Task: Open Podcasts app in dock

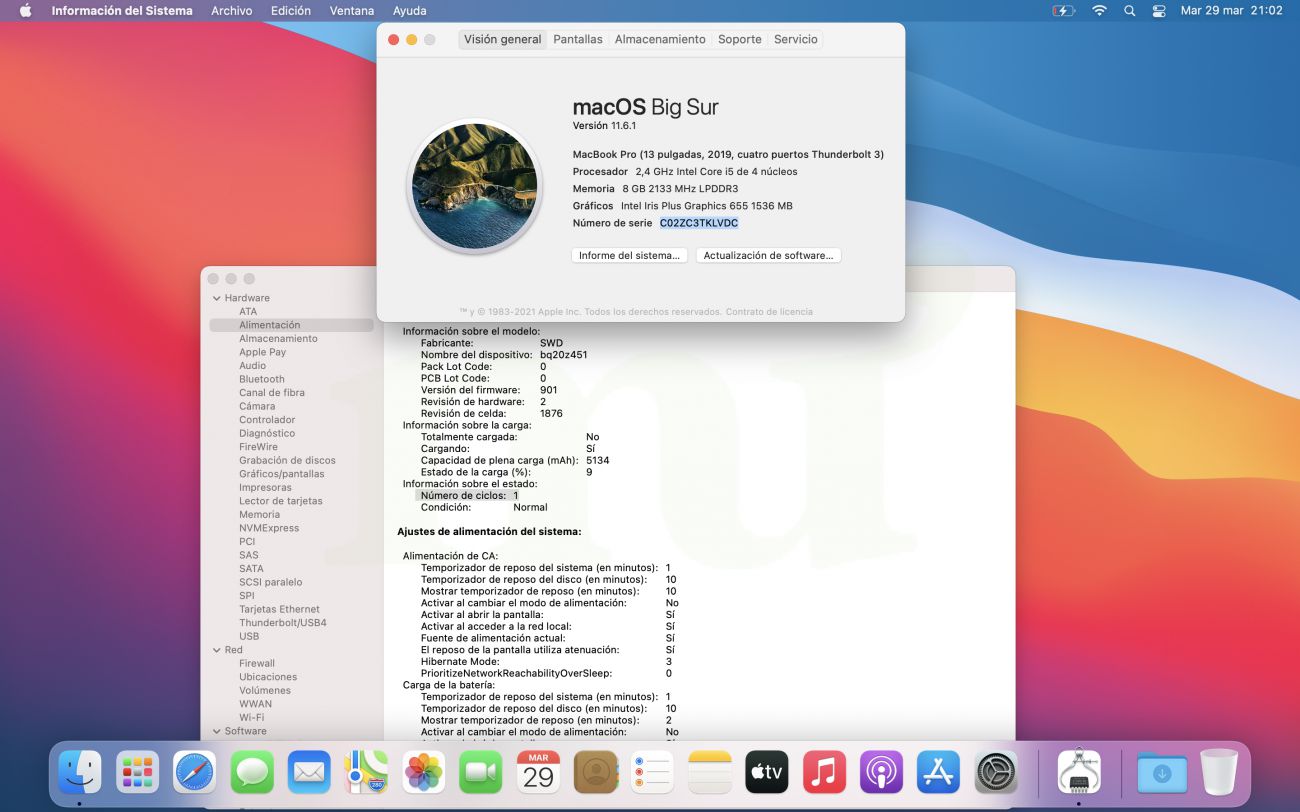Action: [x=882, y=772]
